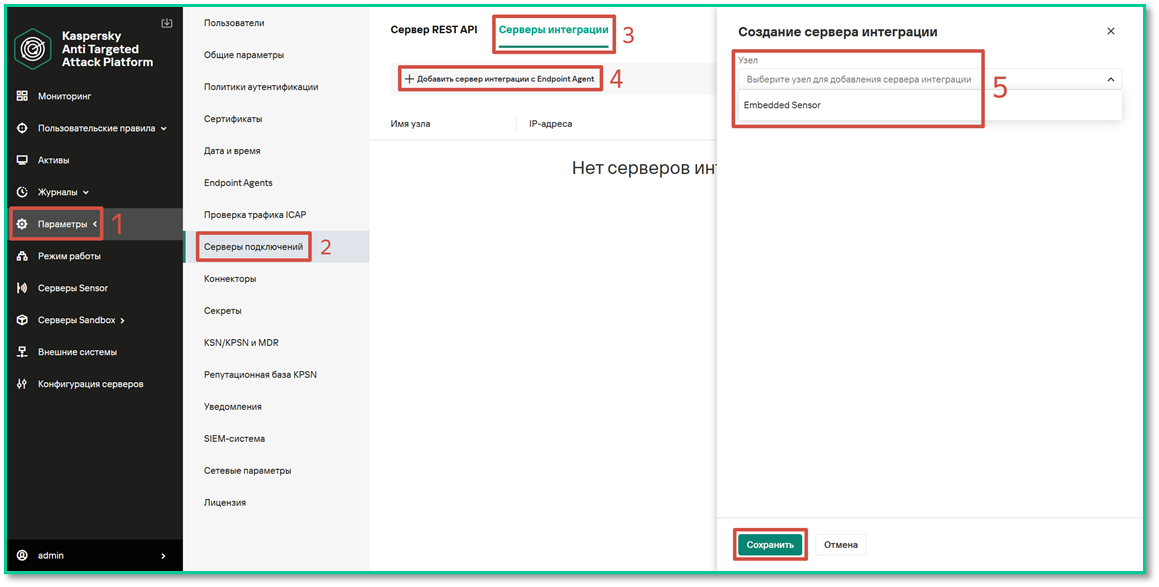Open Конфигурация серверов section
Viewport: 1159px width, 587px height.
click(90, 384)
